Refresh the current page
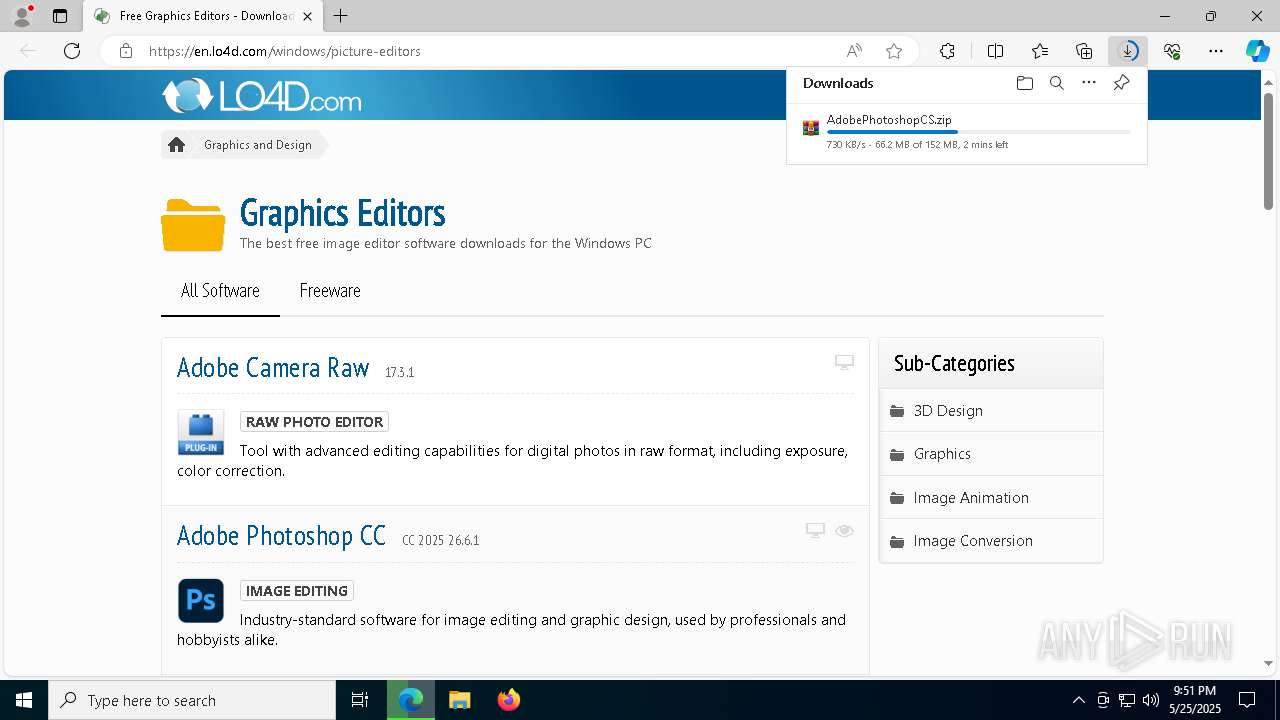 coord(72,51)
